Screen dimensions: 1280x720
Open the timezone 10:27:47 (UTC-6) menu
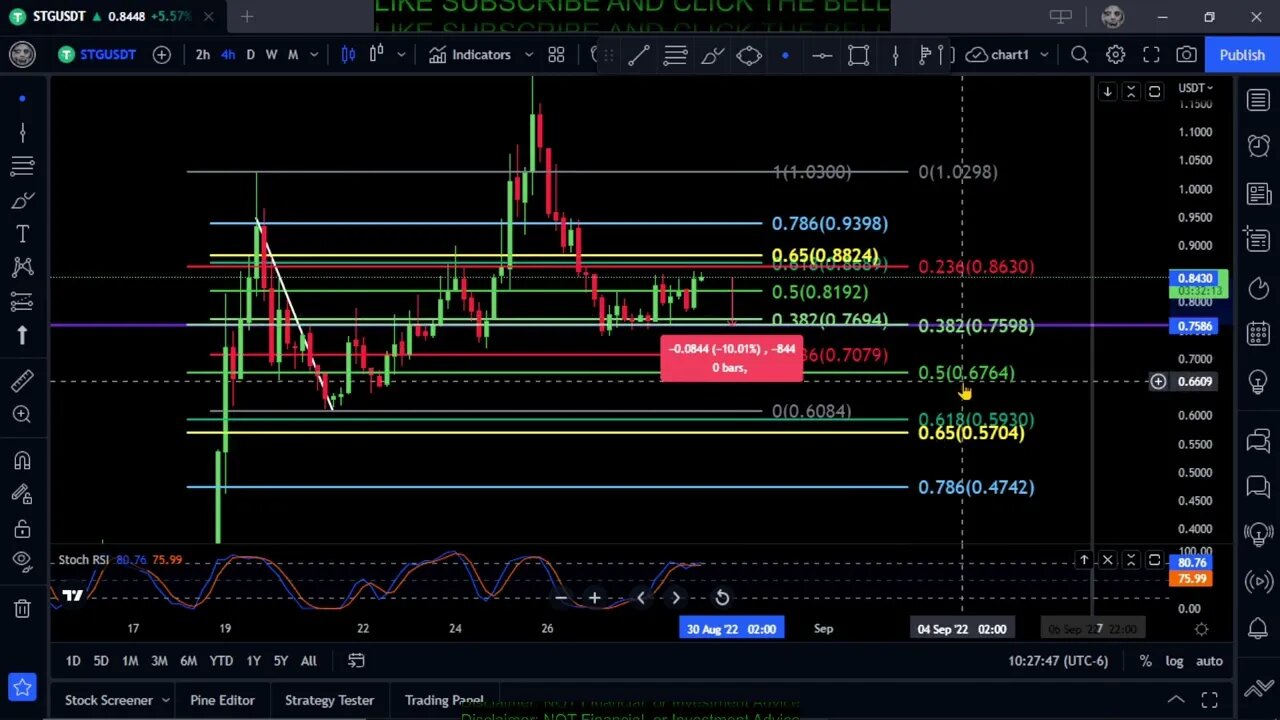pos(1059,661)
